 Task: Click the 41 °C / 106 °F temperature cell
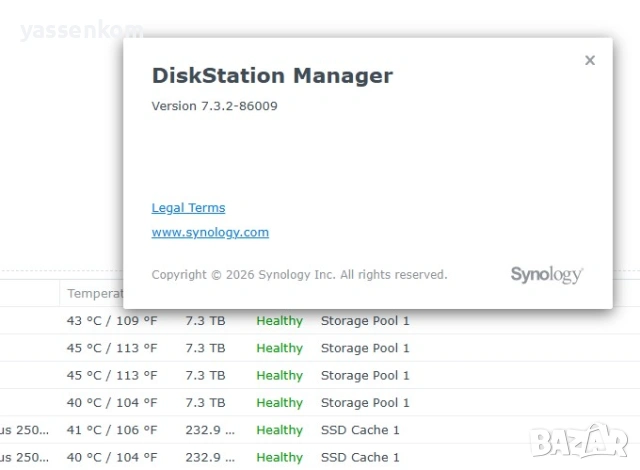pos(112,430)
